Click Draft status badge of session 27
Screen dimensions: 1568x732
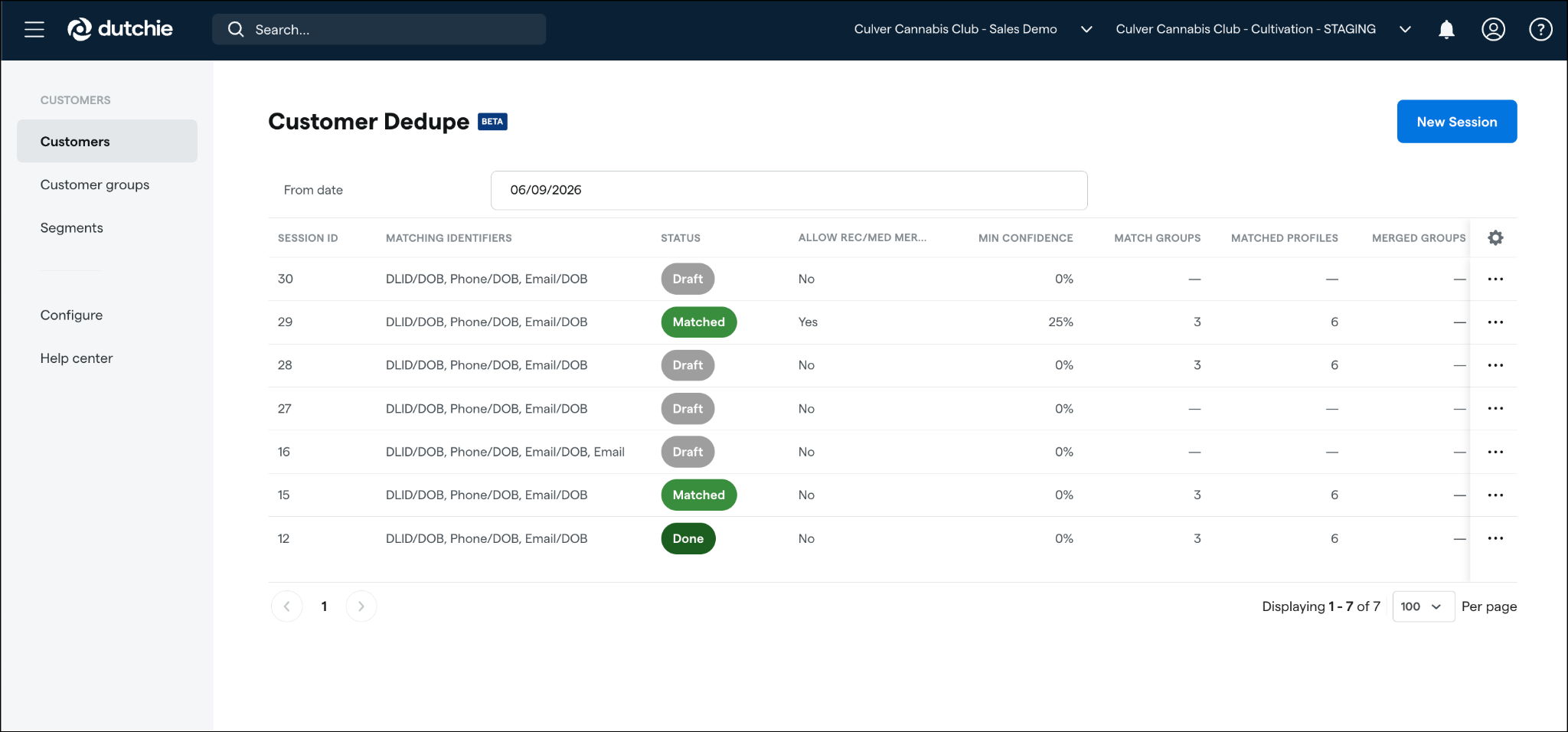(688, 408)
